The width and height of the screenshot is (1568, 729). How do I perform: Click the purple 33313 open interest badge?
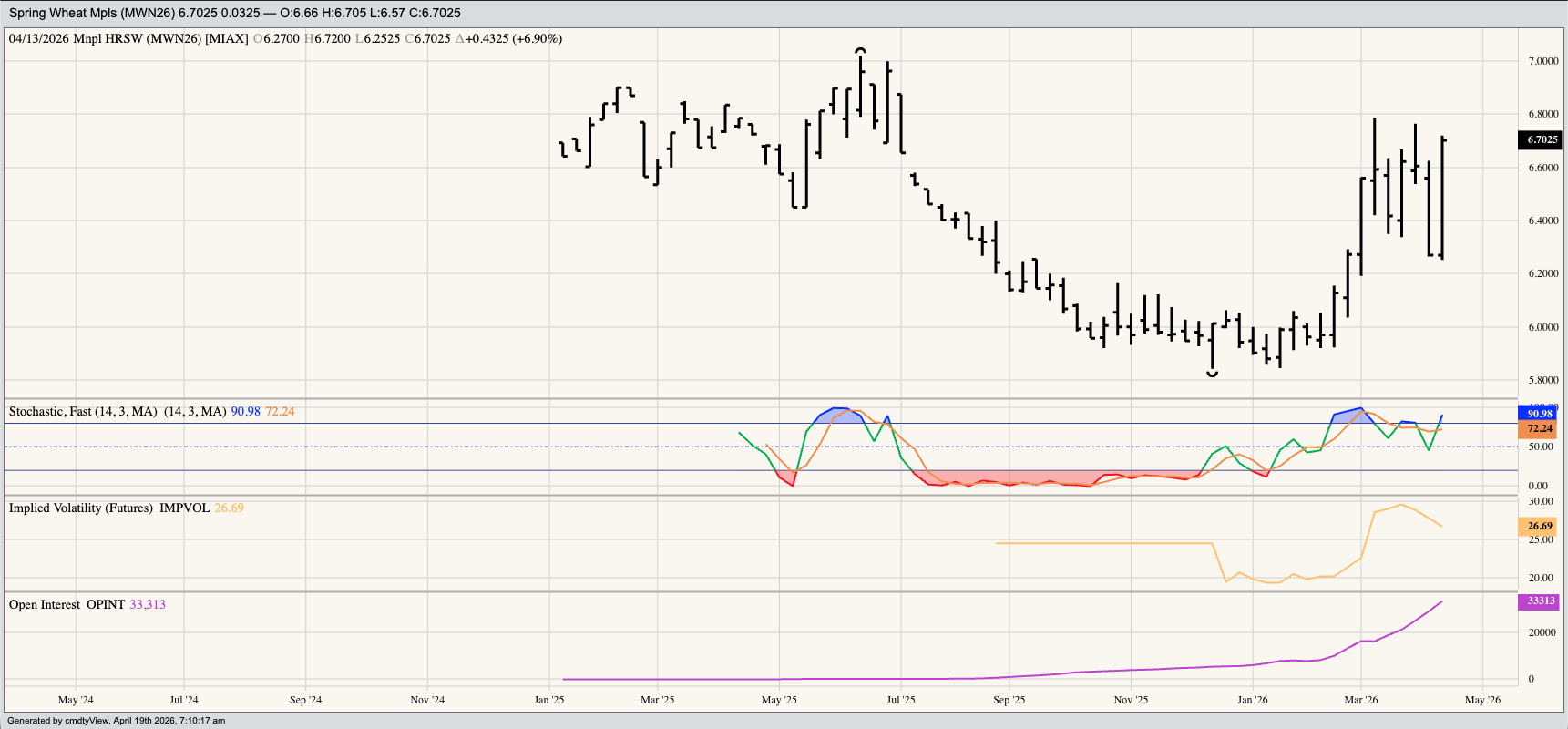point(1540,601)
